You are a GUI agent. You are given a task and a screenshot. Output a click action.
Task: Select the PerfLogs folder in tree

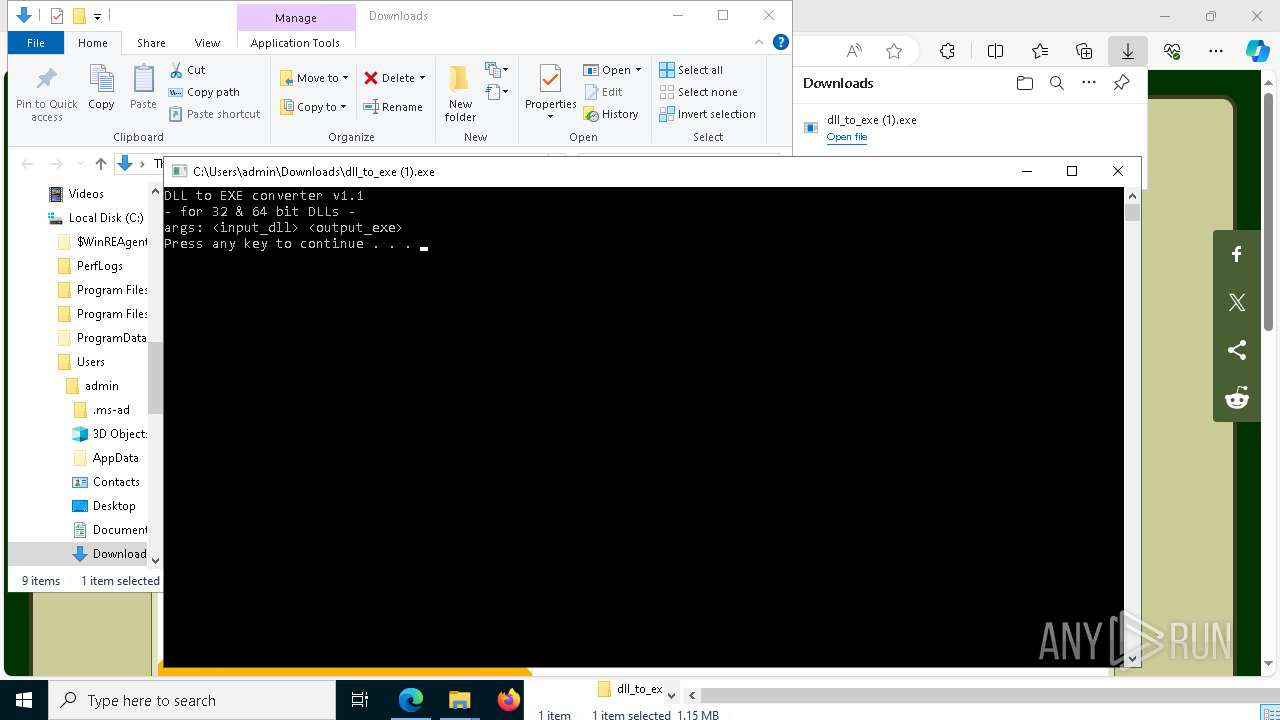tap(90, 266)
